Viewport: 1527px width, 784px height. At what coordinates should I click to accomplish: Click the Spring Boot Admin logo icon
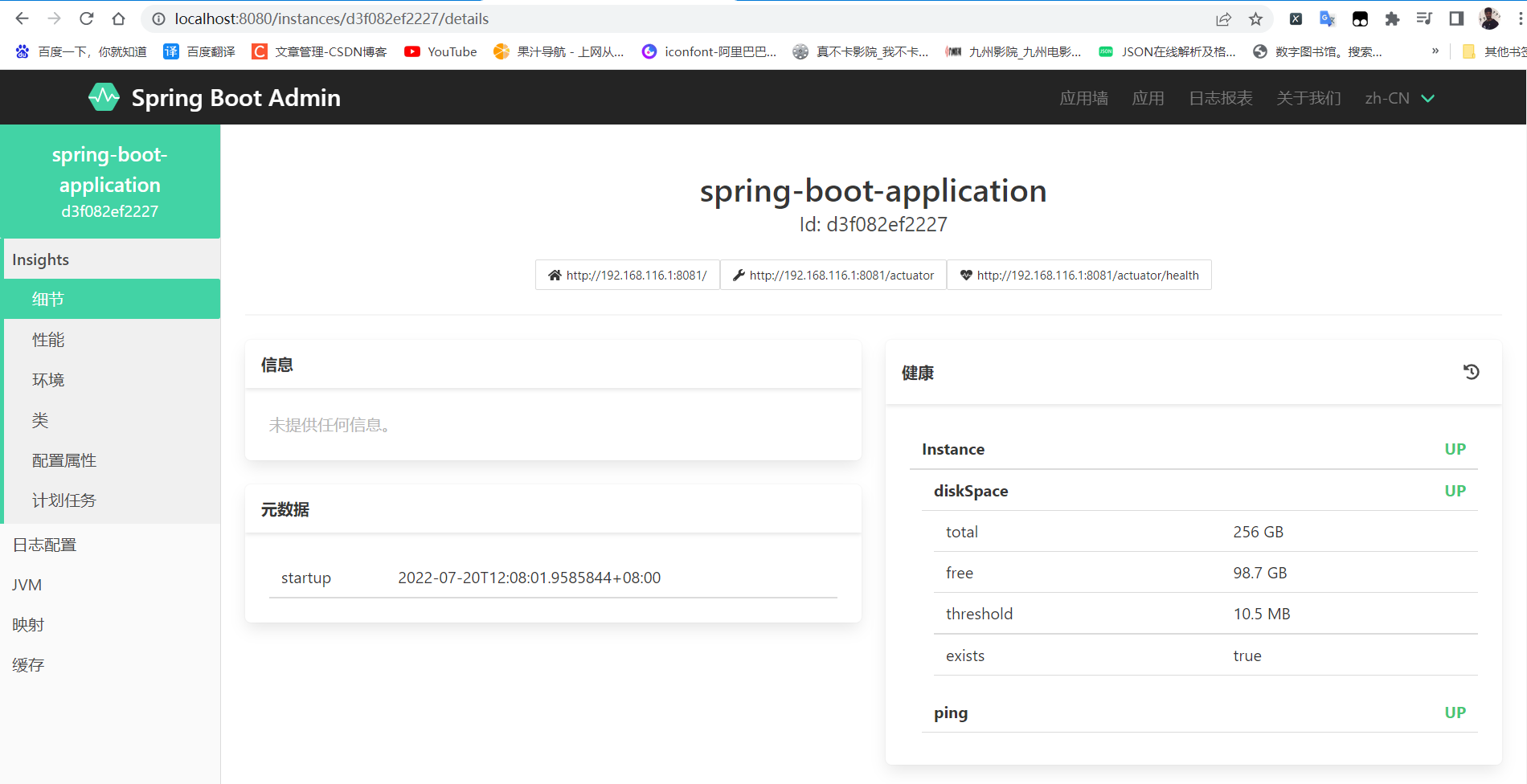pos(104,97)
